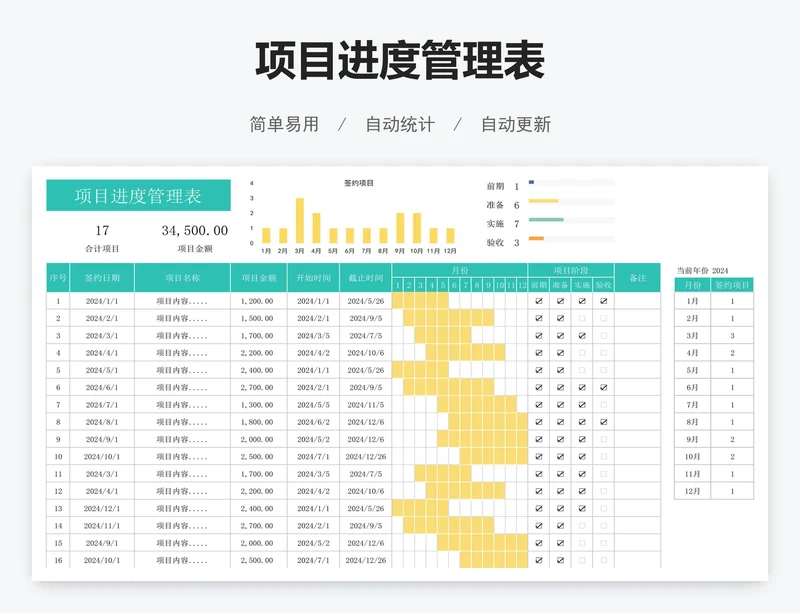Image resolution: width=800 pixels, height=613 pixels.
Task: Select the 开始时间 column header
Action: (x=313, y=278)
